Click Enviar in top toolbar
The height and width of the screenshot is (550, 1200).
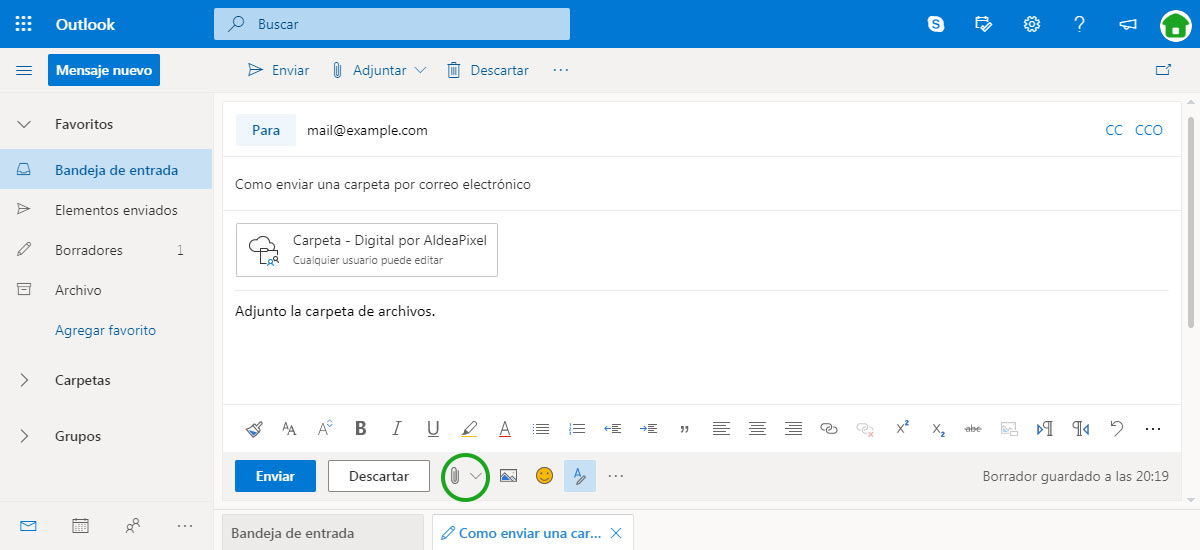coord(278,70)
